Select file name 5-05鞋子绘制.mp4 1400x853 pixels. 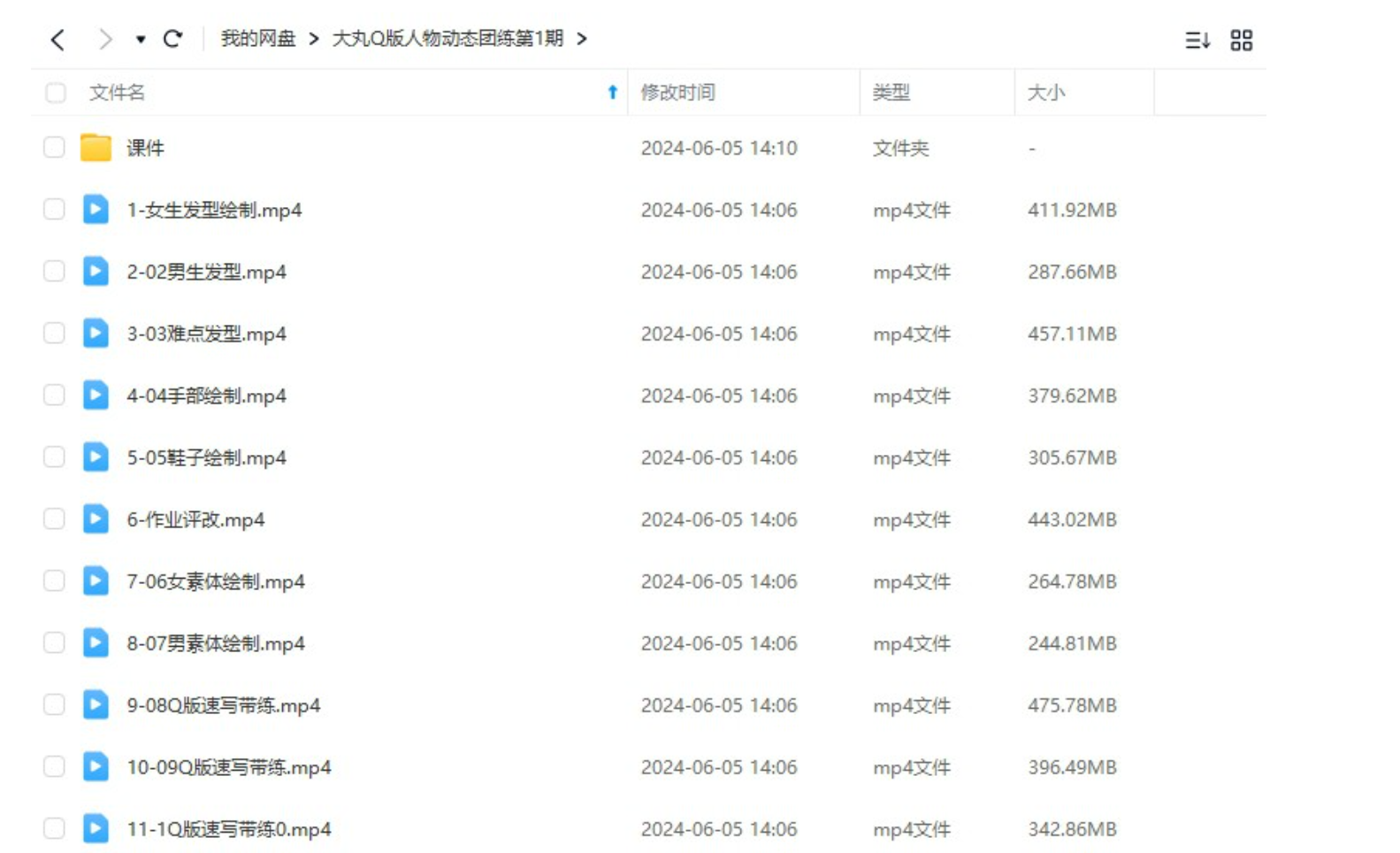point(207,457)
